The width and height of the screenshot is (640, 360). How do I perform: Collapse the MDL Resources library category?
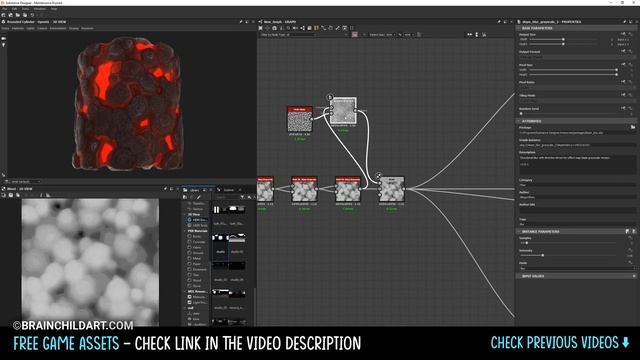(x=185, y=291)
